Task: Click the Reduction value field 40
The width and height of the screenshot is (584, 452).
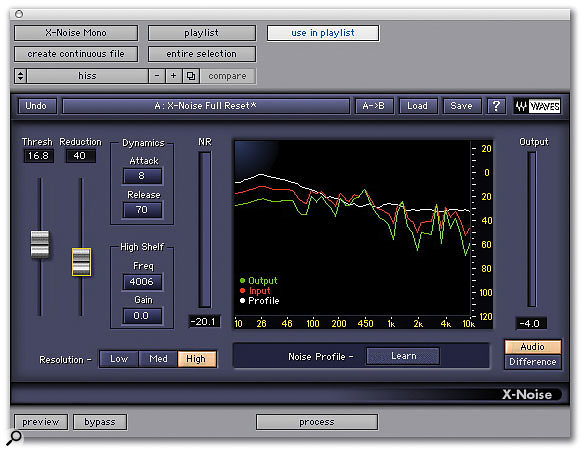Action: (x=80, y=156)
